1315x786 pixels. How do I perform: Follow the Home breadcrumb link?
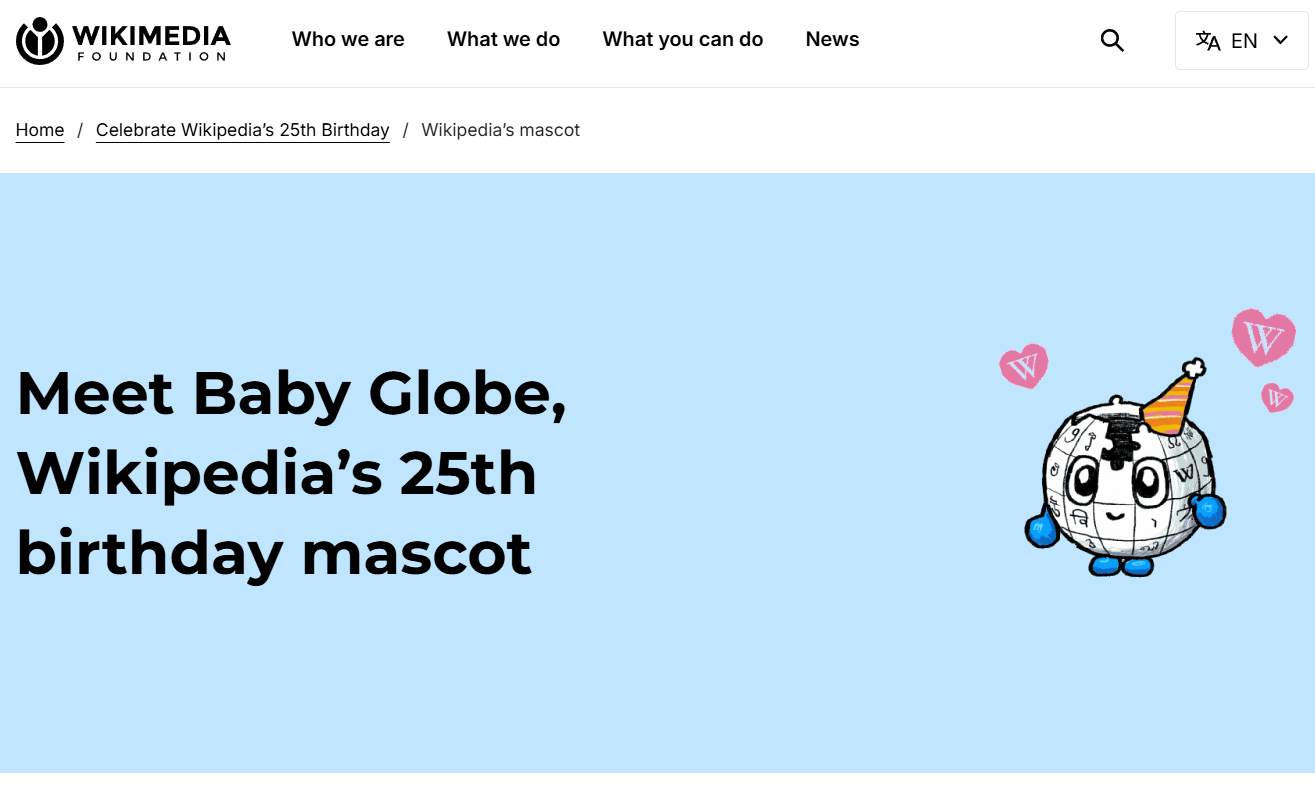click(x=40, y=130)
